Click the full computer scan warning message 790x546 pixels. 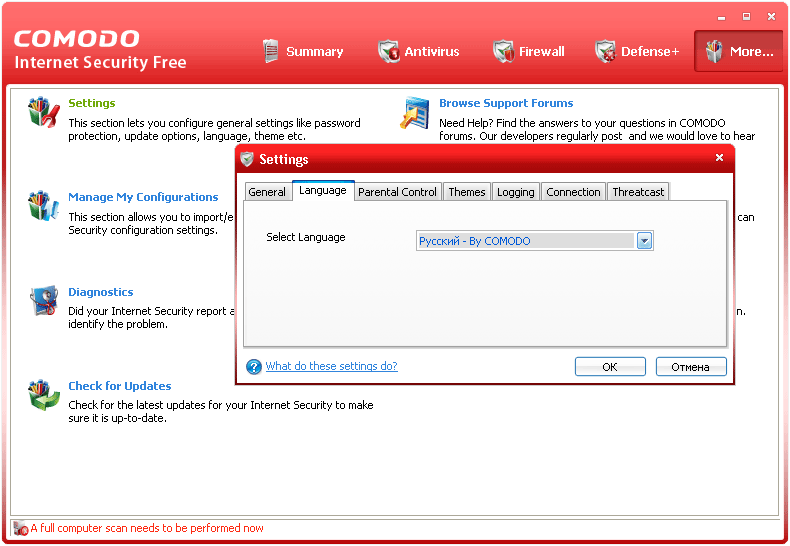click(147, 528)
